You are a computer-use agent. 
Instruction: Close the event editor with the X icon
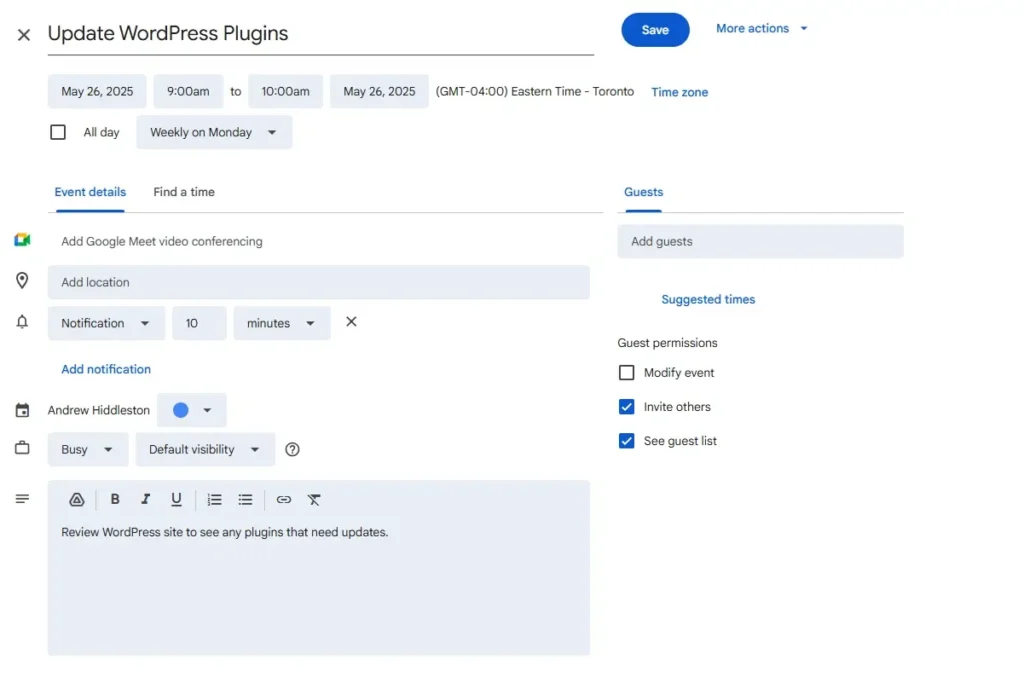[24, 35]
